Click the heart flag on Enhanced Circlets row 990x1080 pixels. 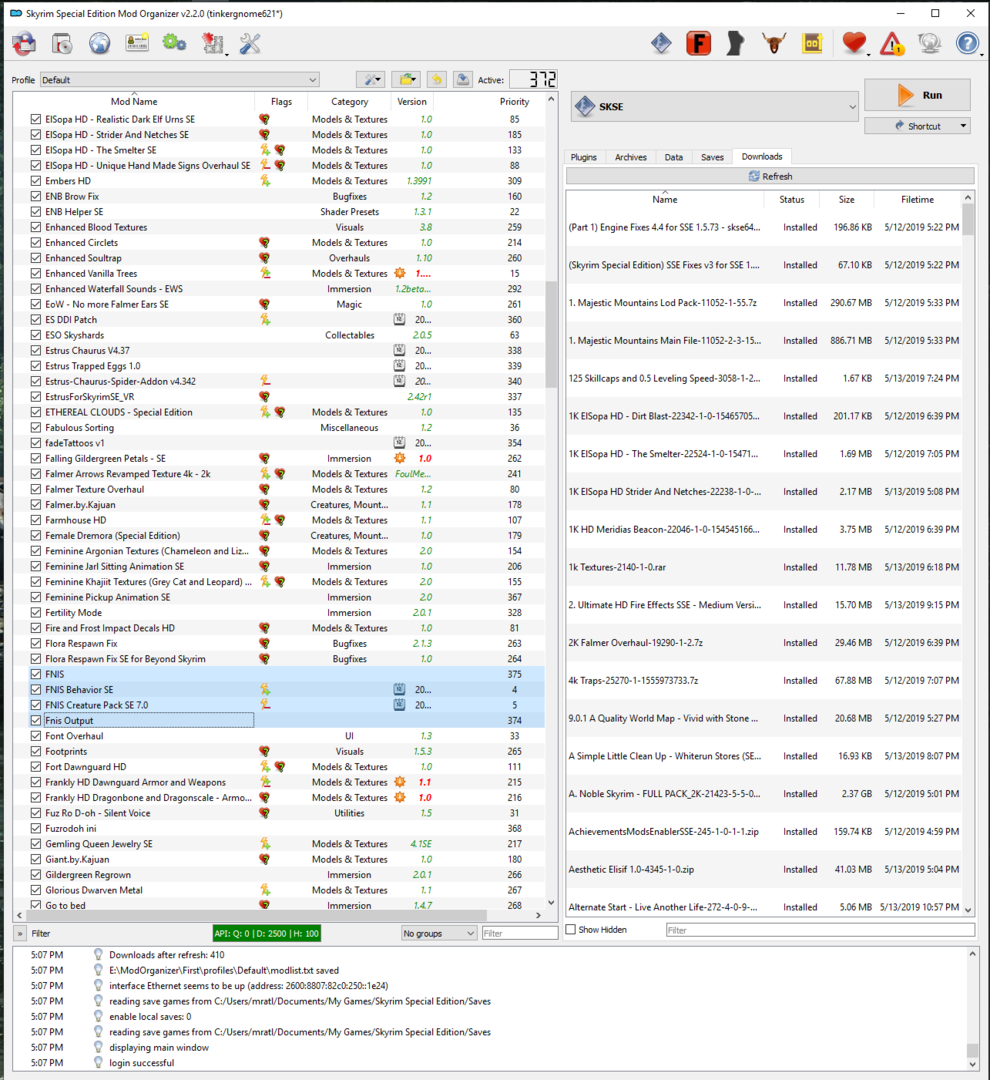264,242
